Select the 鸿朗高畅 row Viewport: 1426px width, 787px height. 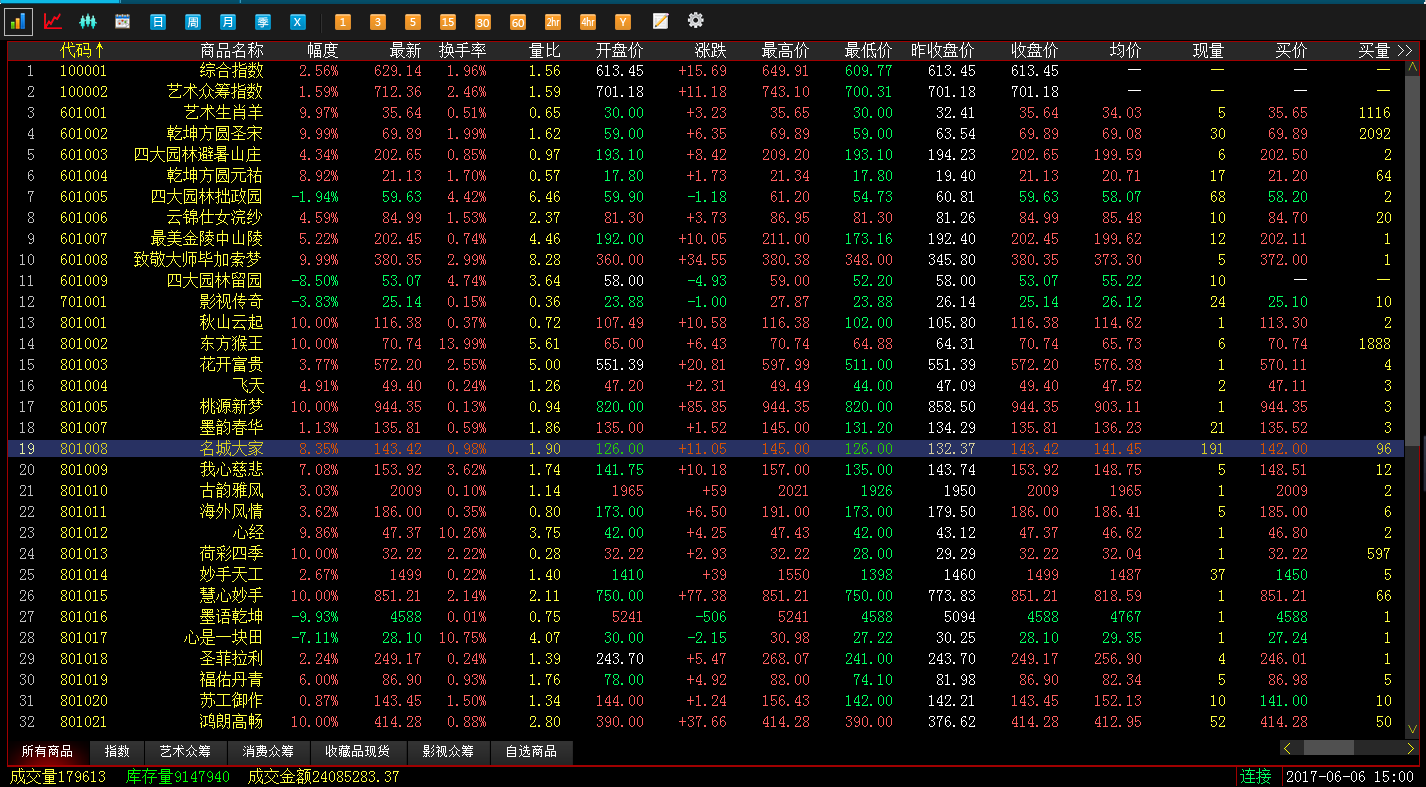pos(706,722)
